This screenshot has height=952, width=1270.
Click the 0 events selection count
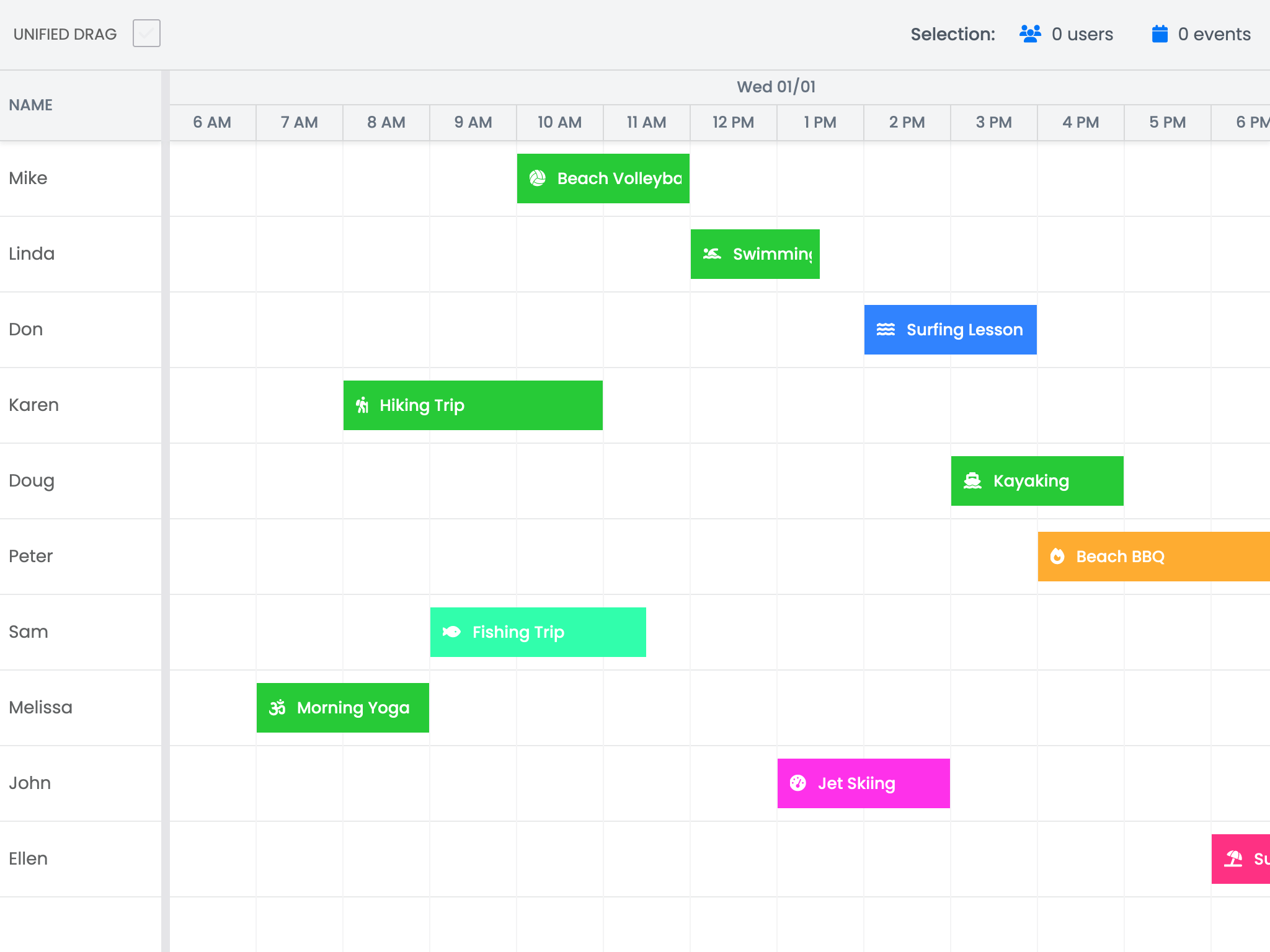(1214, 34)
